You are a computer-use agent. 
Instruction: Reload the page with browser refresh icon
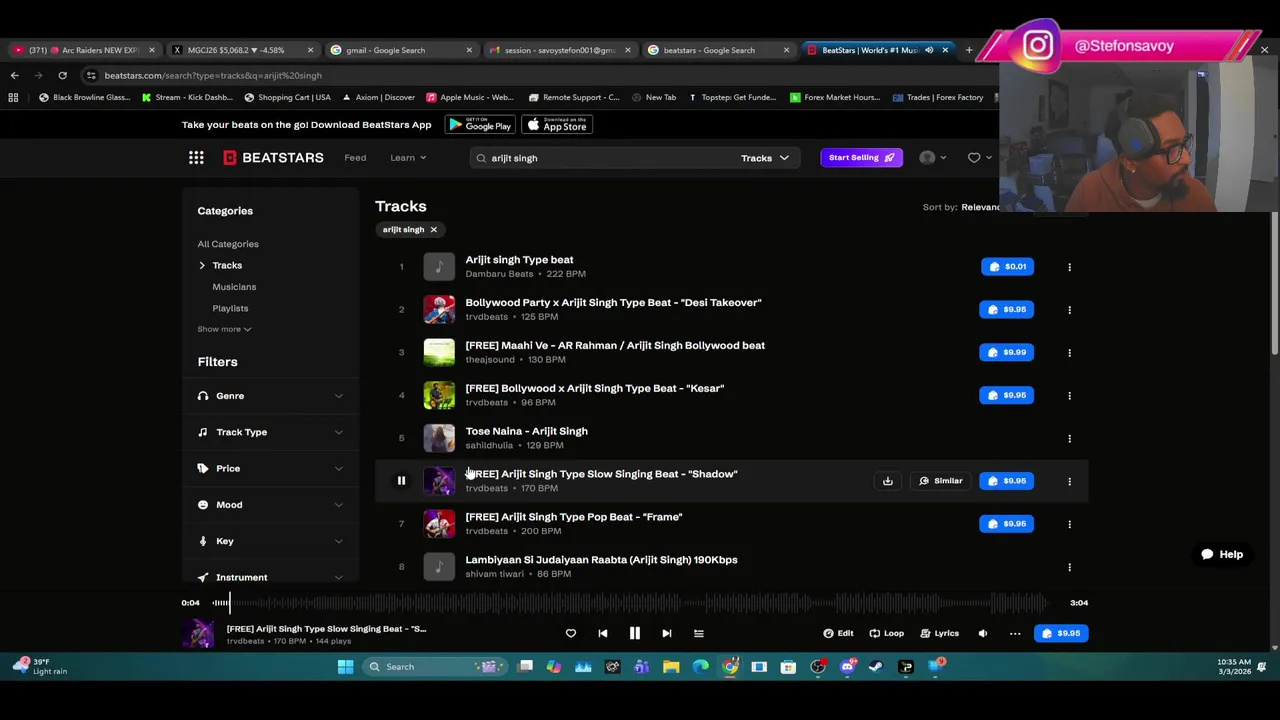62,75
